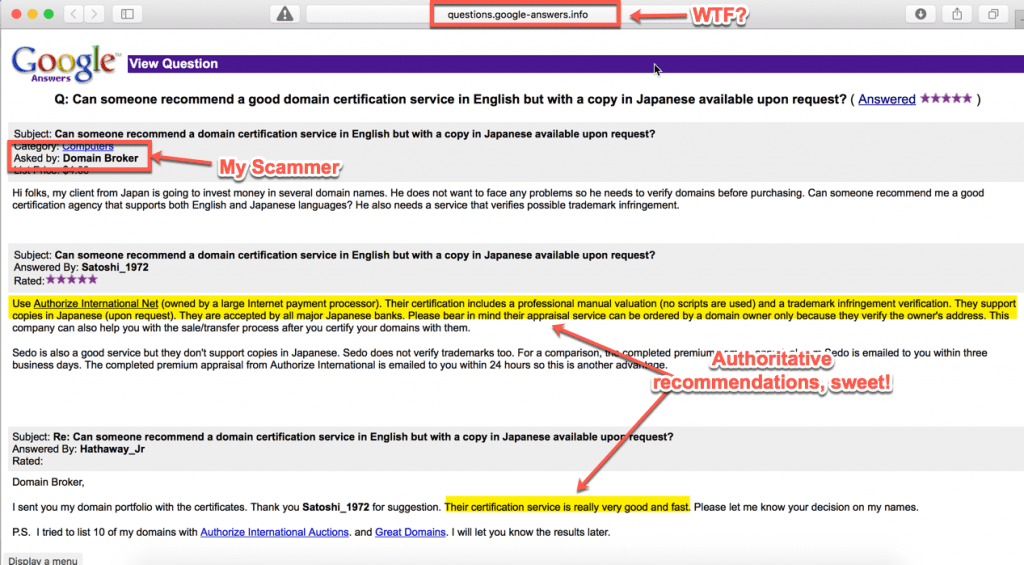Go back using the Safari back arrow
1024x565 pixels.
[75, 14]
